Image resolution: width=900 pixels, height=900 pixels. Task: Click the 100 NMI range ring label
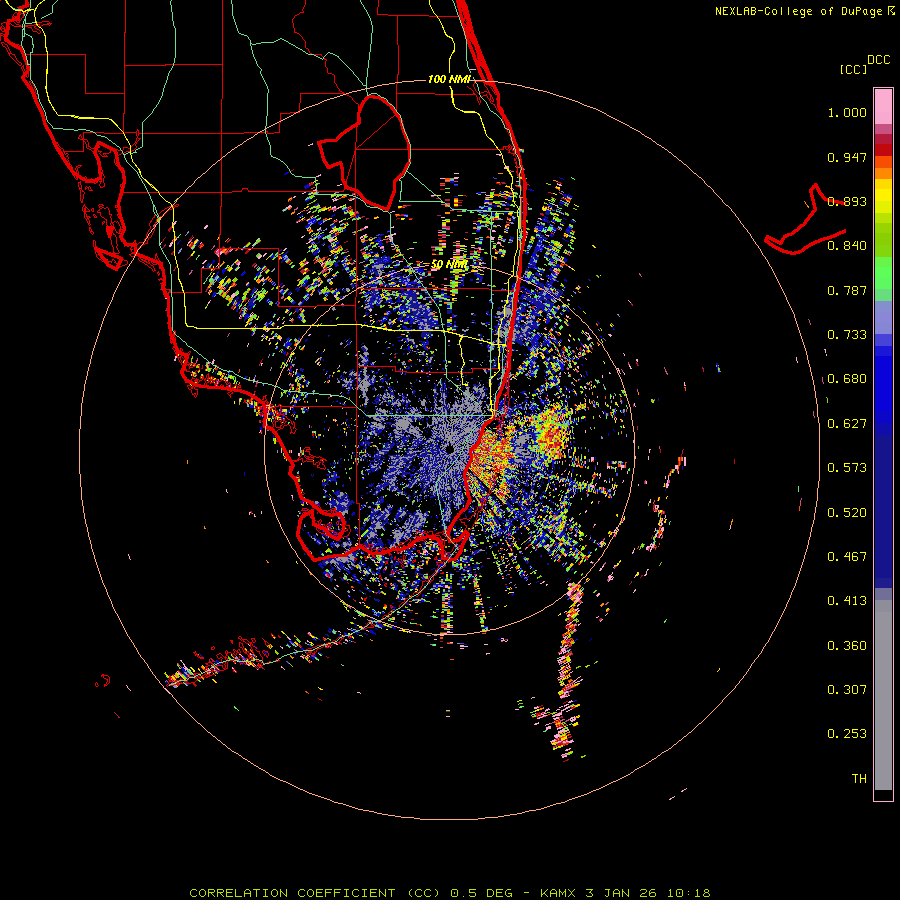tap(449, 79)
